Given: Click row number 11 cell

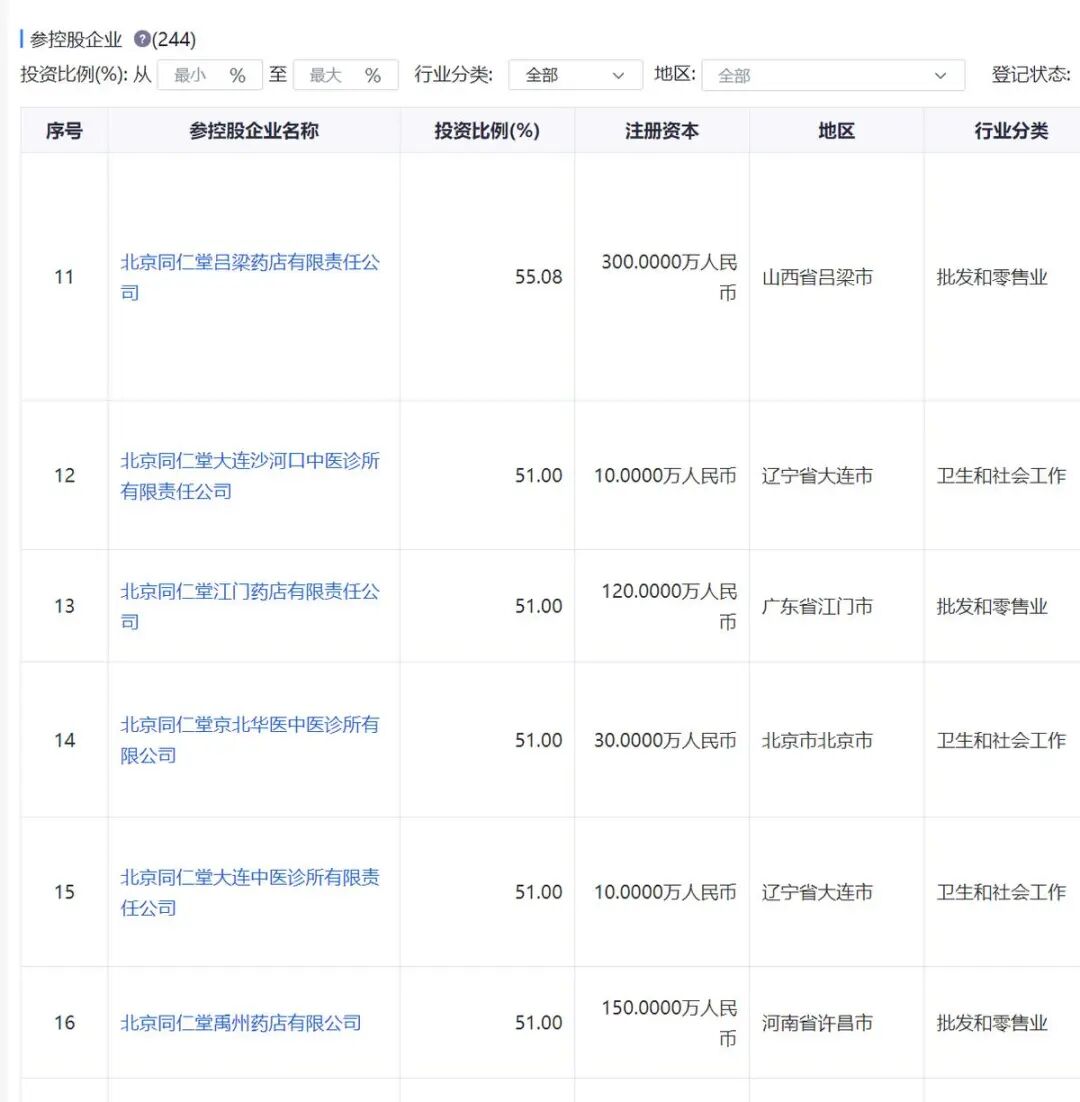Looking at the screenshot, I should pyautogui.click(x=64, y=277).
